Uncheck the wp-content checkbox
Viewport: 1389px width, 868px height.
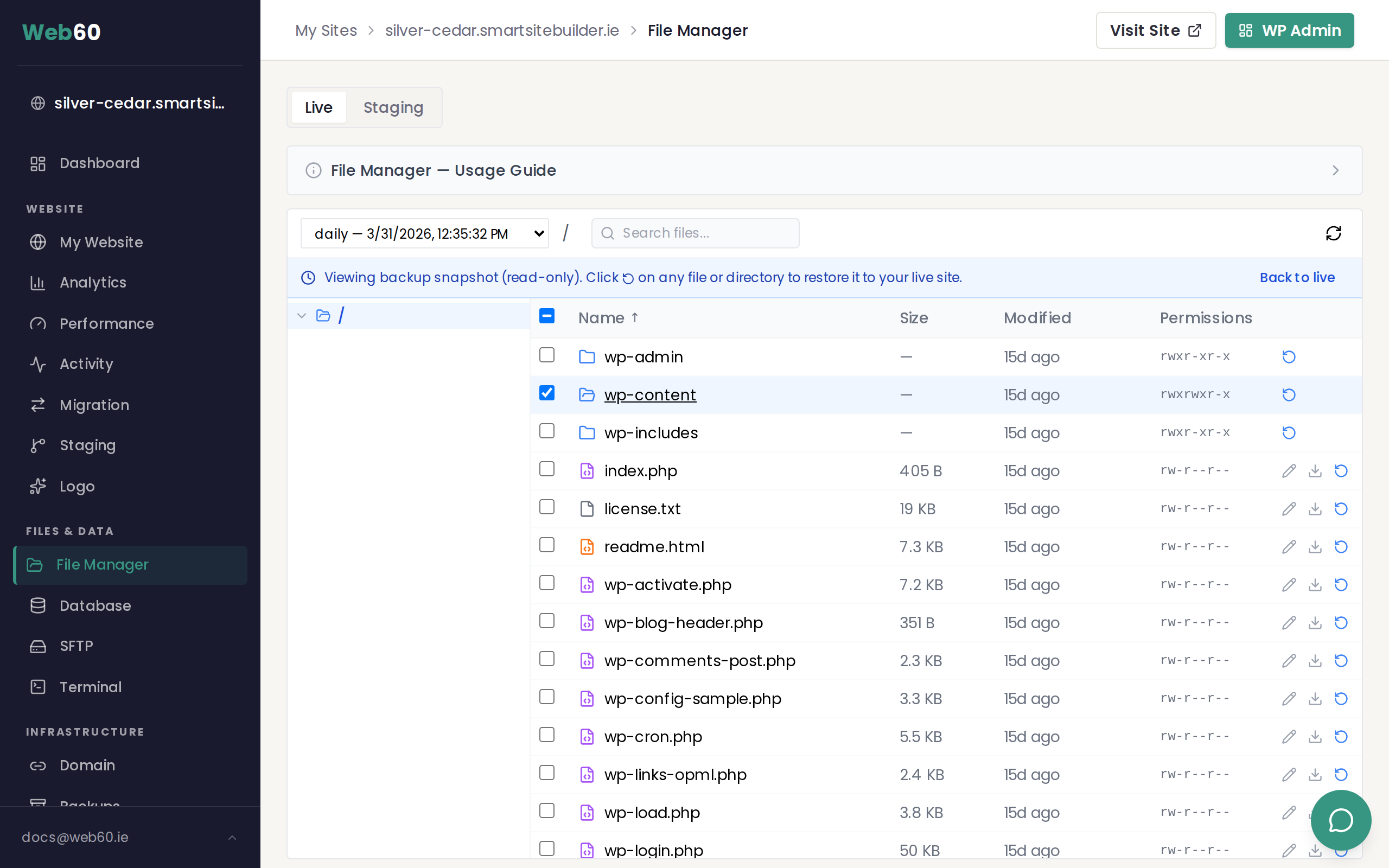point(547,393)
